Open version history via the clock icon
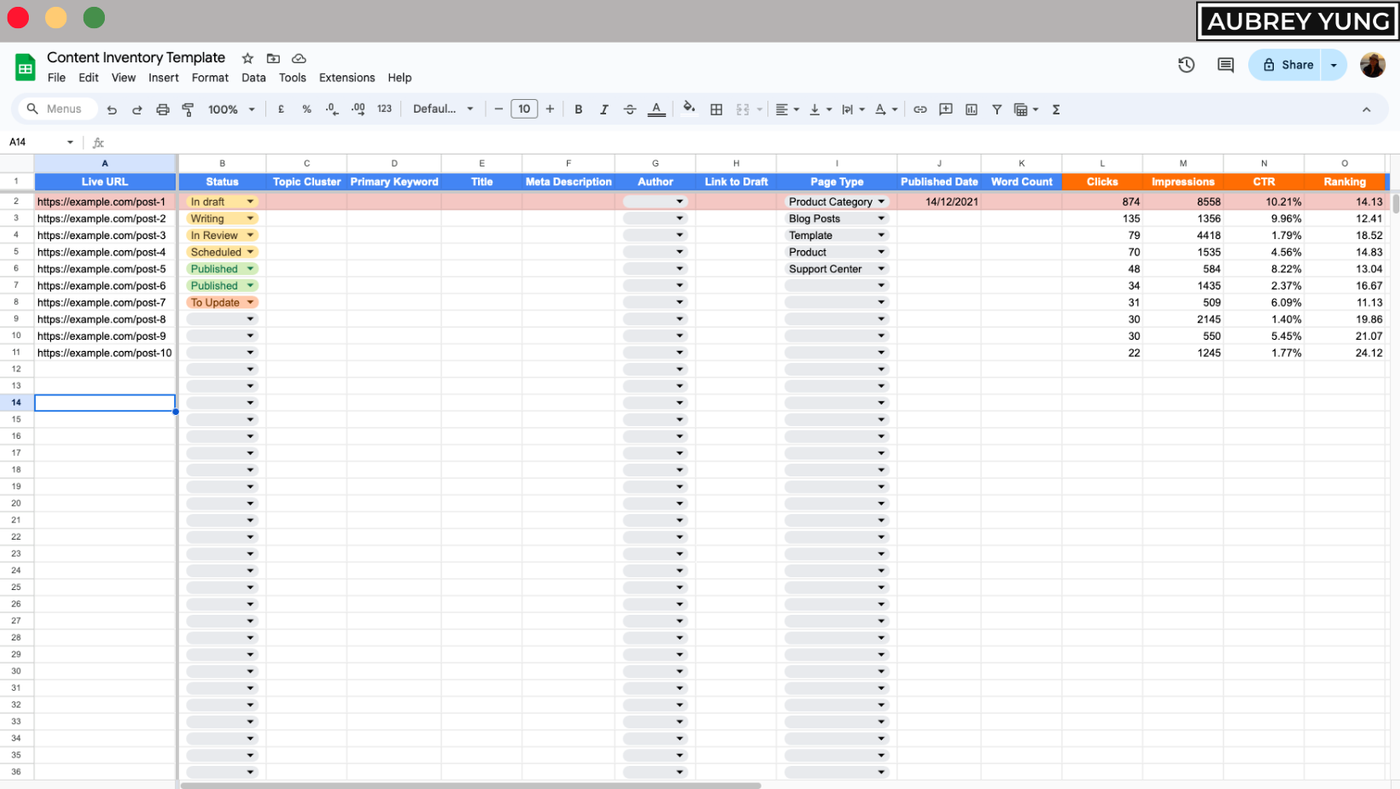 click(x=1185, y=64)
